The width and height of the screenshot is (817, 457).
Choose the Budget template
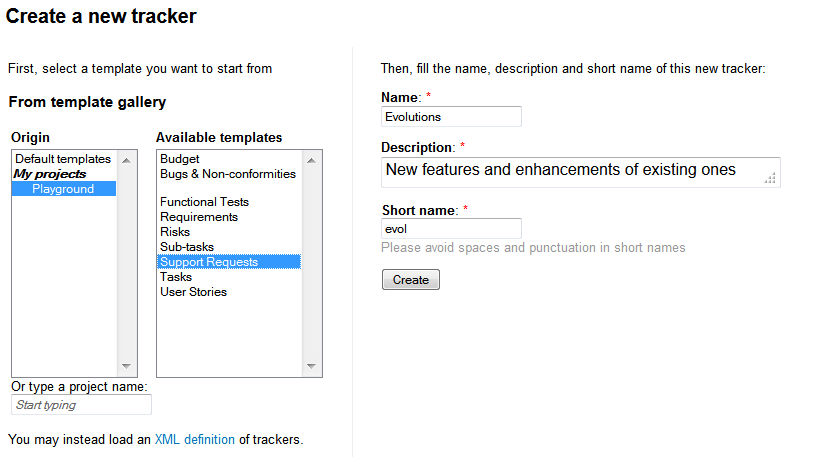[x=229, y=159]
